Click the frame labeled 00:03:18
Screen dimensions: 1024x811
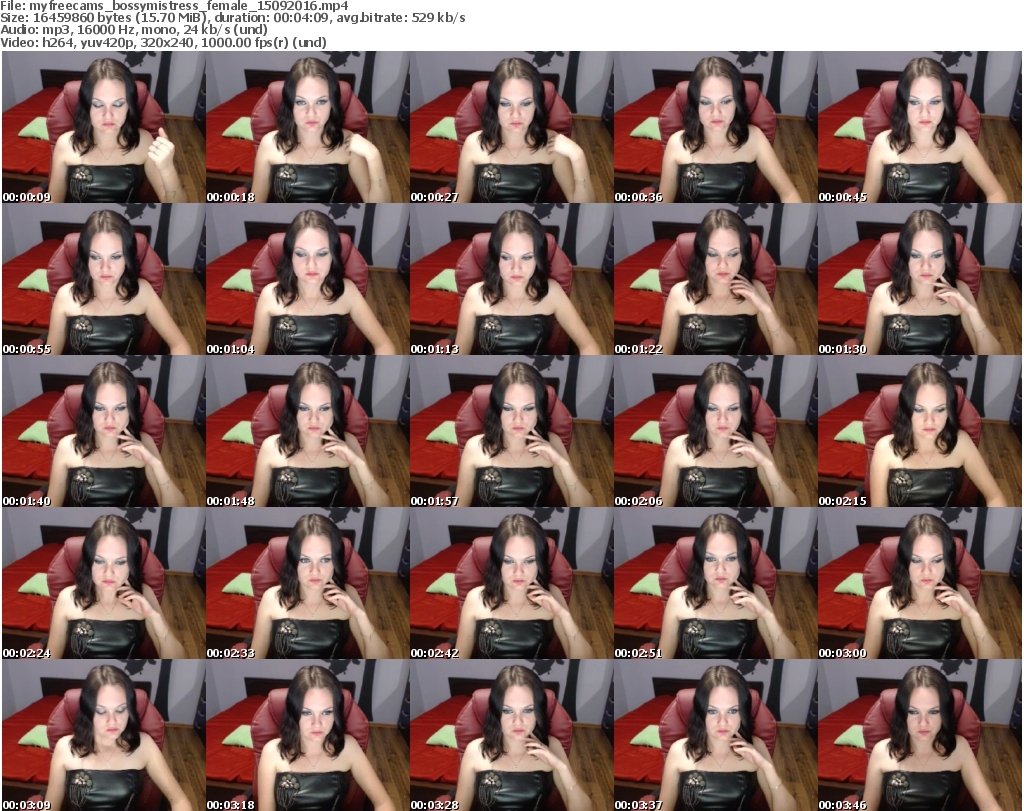pyautogui.click(x=308, y=735)
